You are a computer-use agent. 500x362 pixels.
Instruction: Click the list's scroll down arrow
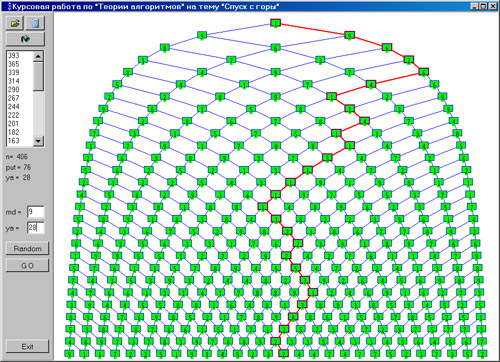click(x=38, y=141)
